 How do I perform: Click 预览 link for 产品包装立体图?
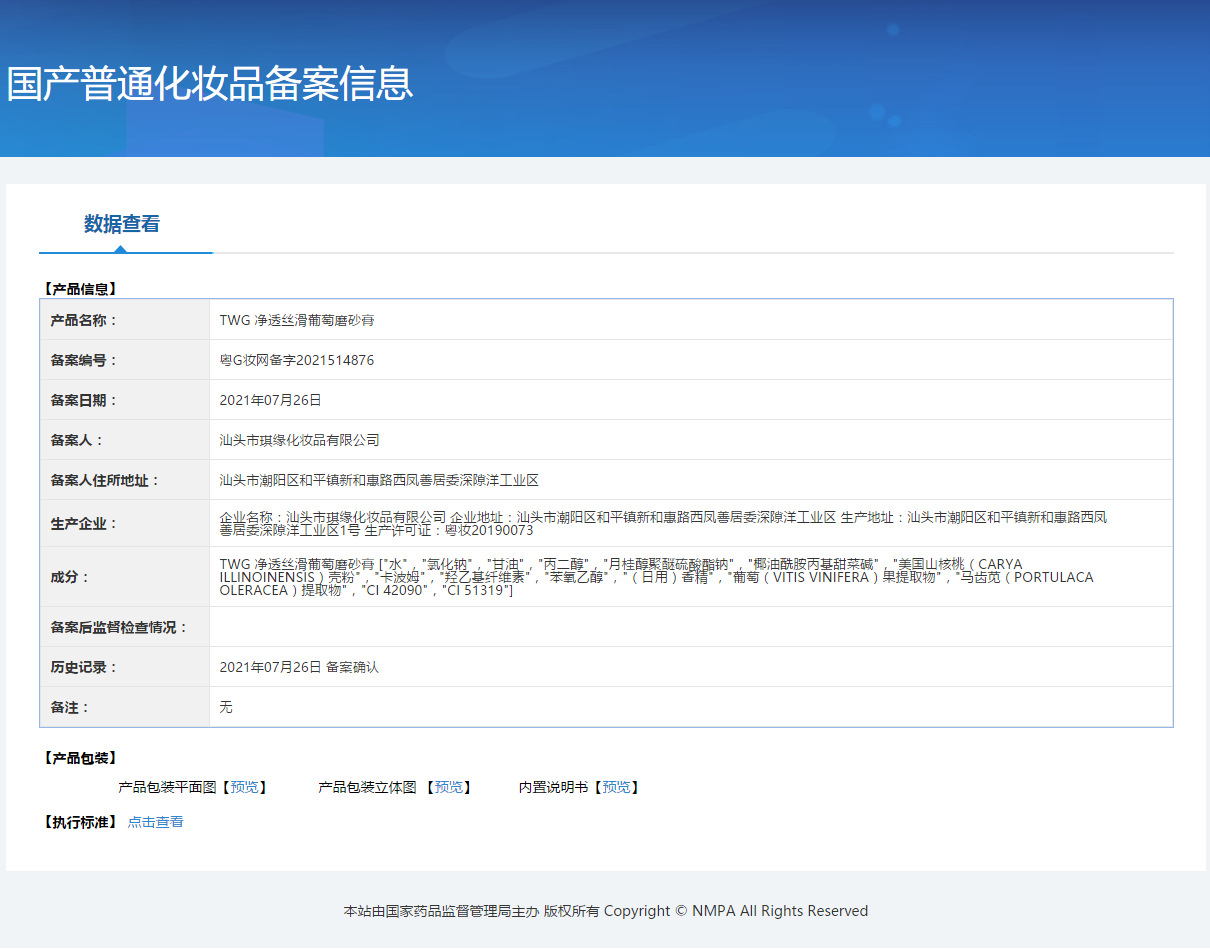coord(449,787)
